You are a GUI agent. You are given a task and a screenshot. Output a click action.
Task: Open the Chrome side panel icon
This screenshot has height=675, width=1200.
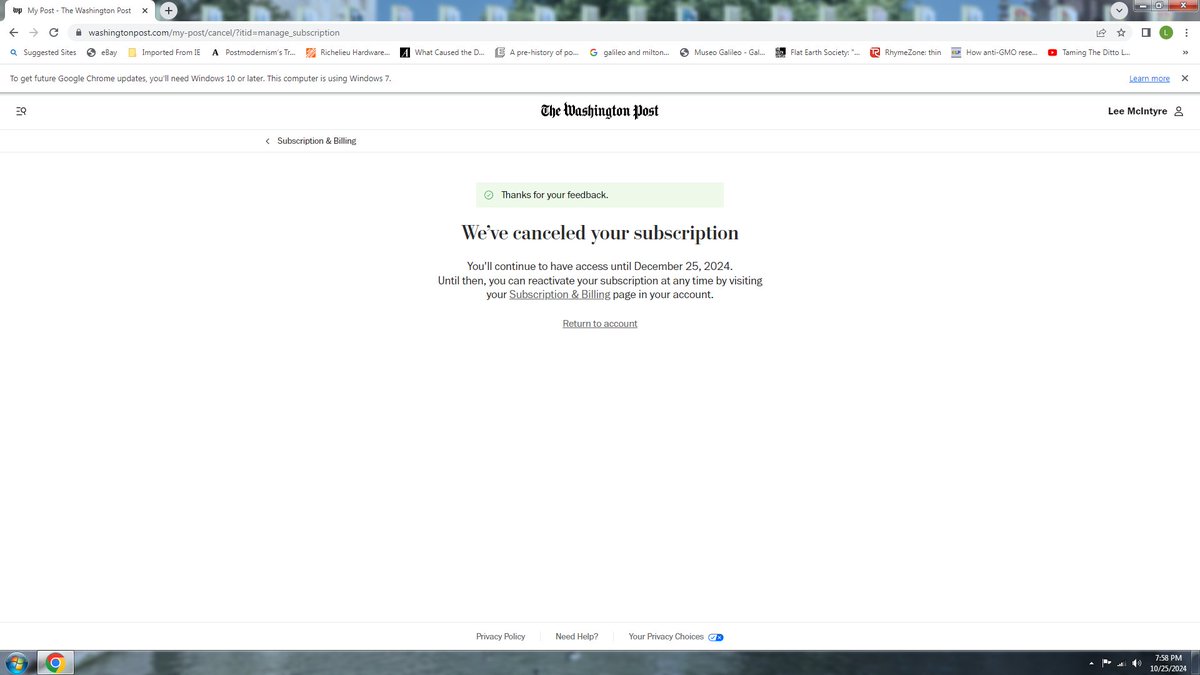[1146, 32]
